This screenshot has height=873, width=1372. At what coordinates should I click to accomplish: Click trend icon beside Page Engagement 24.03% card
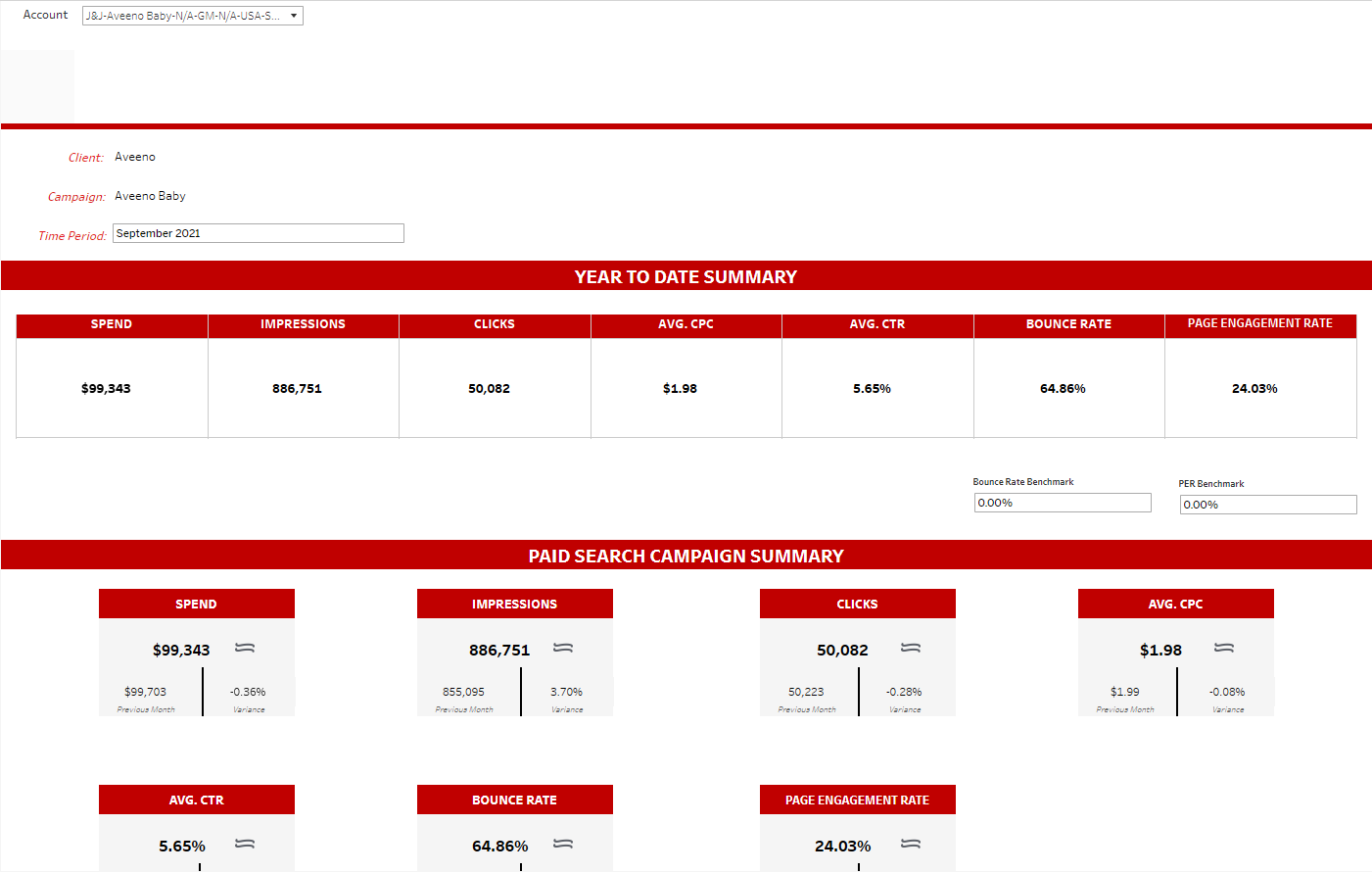(911, 845)
